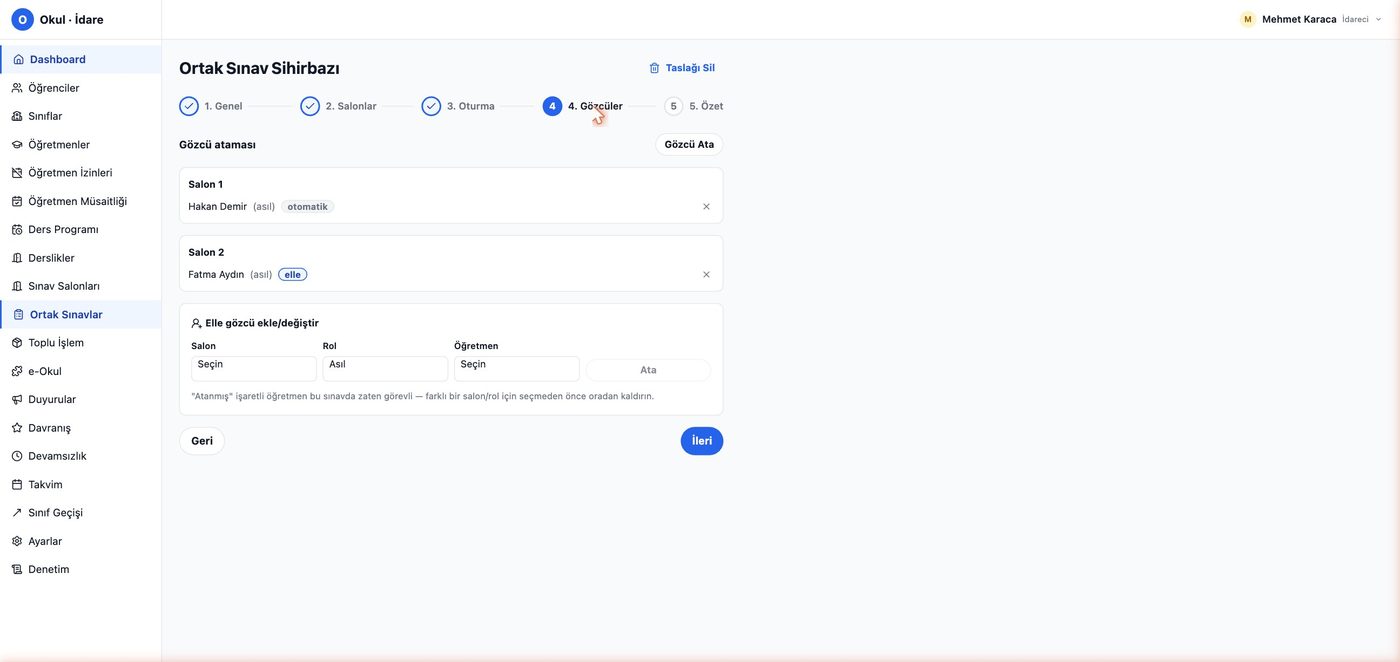
Task: Open the Öğretmen dropdown
Action: [x=517, y=369]
